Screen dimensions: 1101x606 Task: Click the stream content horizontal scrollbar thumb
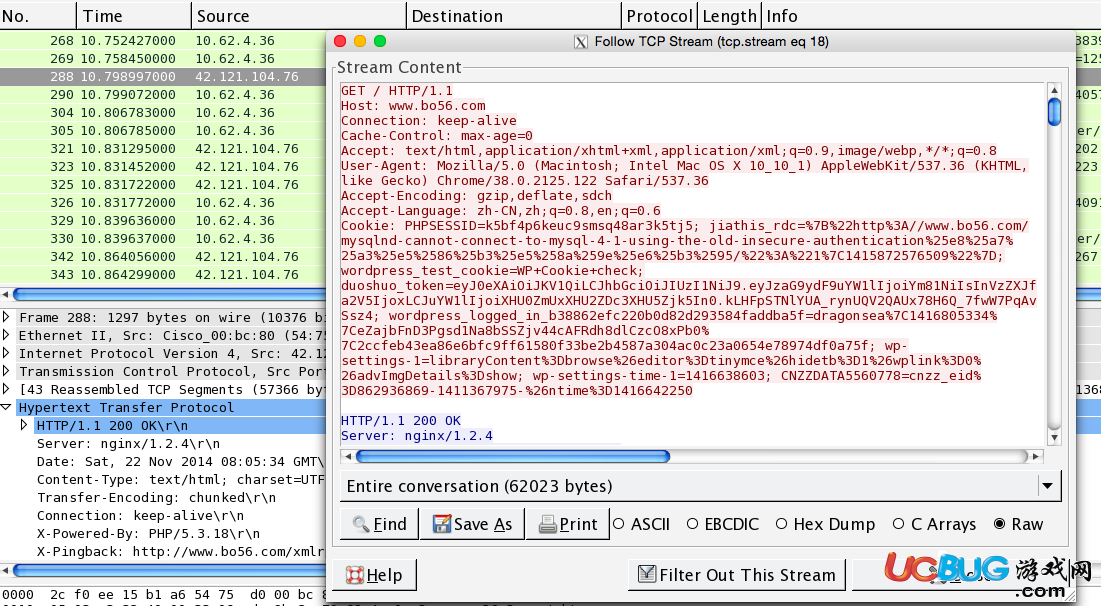513,456
